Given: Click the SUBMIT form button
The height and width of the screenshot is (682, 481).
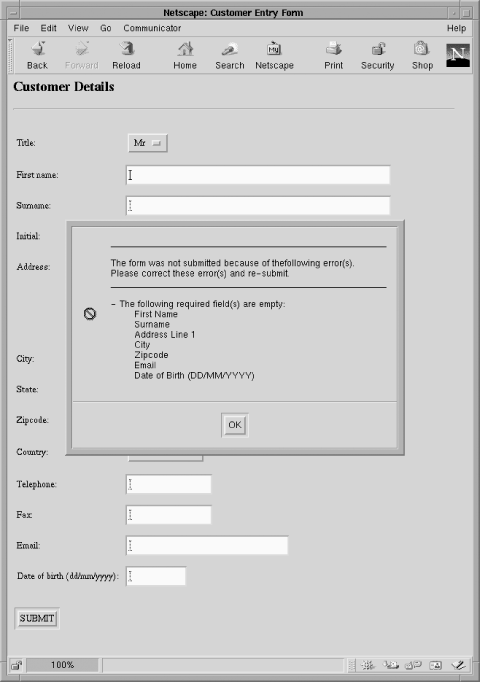Looking at the screenshot, I should 37,618.
